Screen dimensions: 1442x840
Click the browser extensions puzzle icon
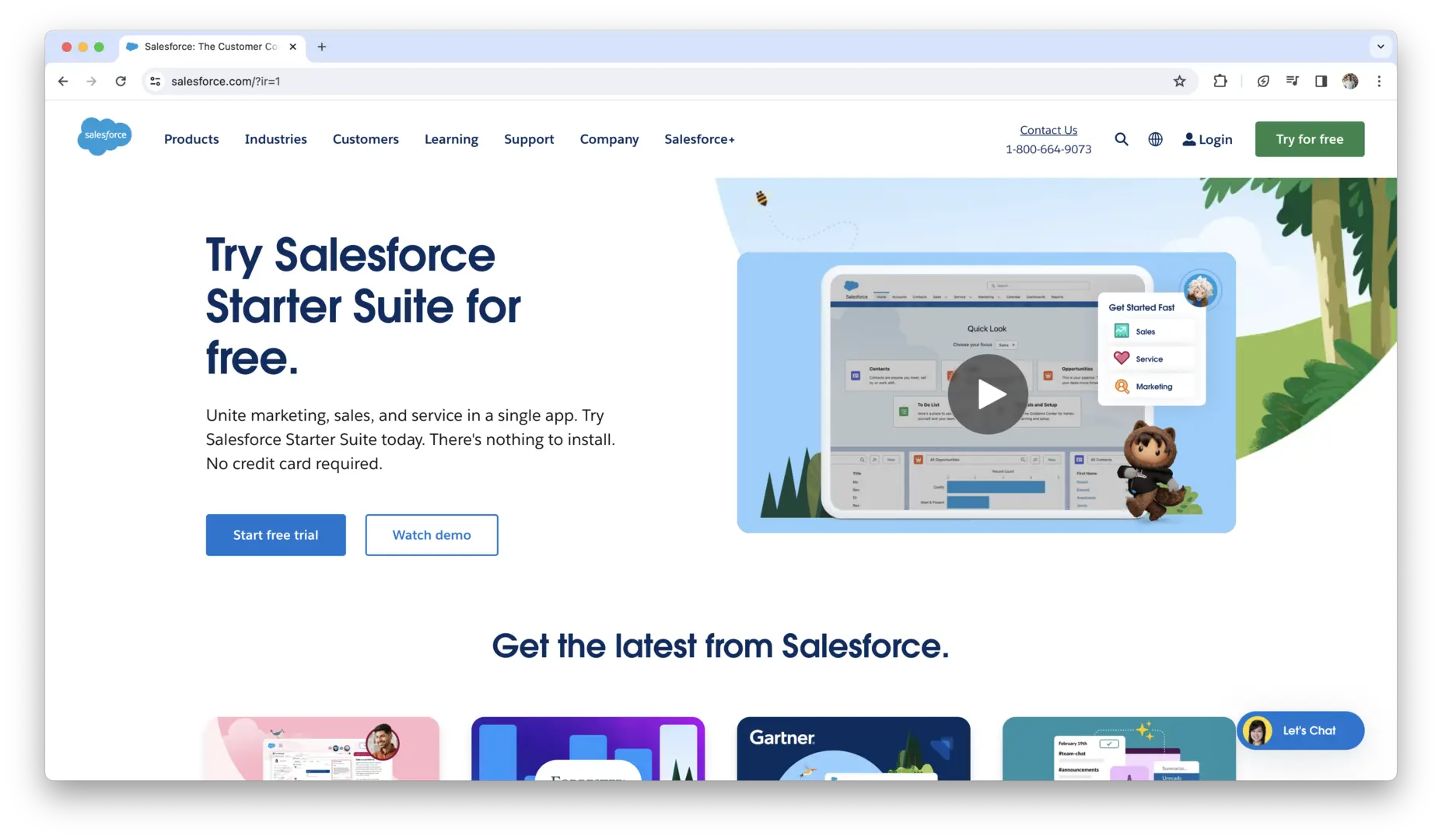click(1220, 81)
